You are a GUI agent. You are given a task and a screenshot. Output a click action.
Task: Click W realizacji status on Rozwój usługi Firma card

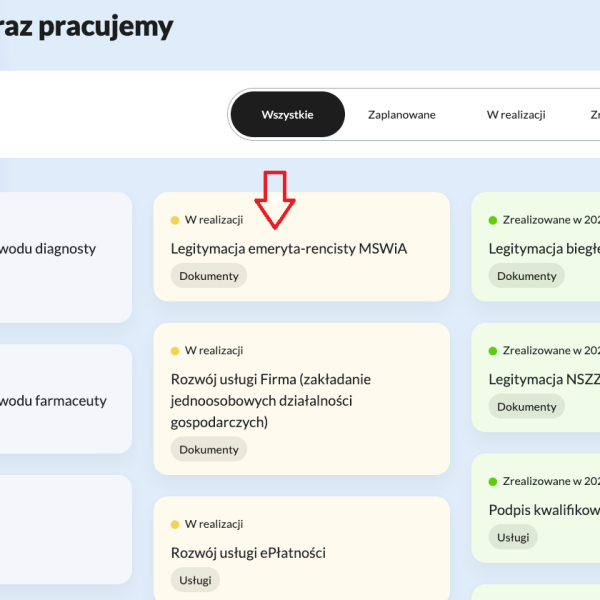coord(214,351)
